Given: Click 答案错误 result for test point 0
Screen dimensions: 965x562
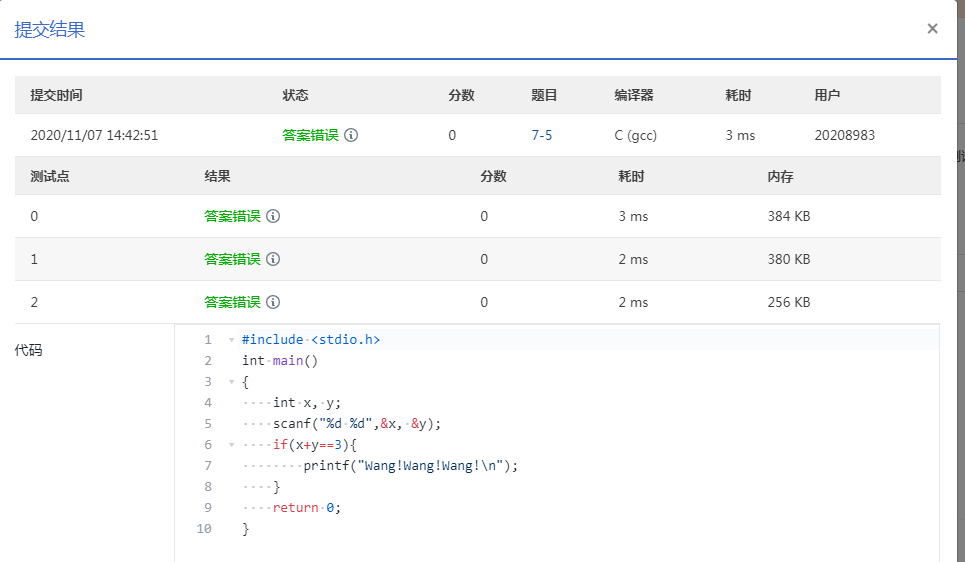Looking at the screenshot, I should click(232, 216).
